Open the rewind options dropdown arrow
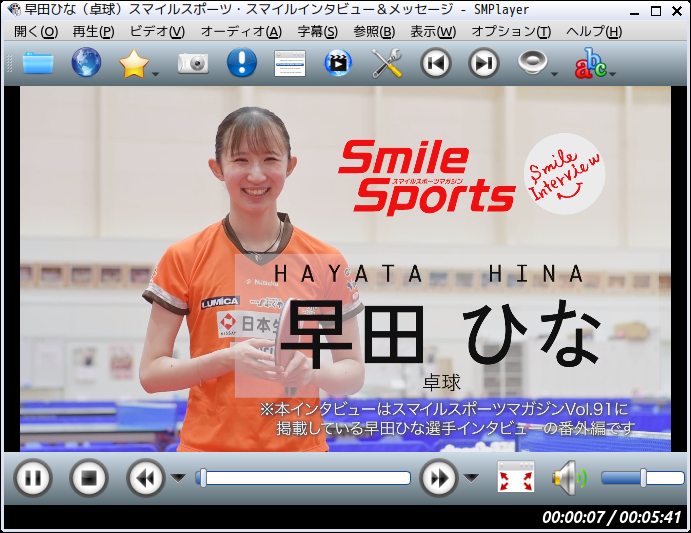 coord(178,478)
